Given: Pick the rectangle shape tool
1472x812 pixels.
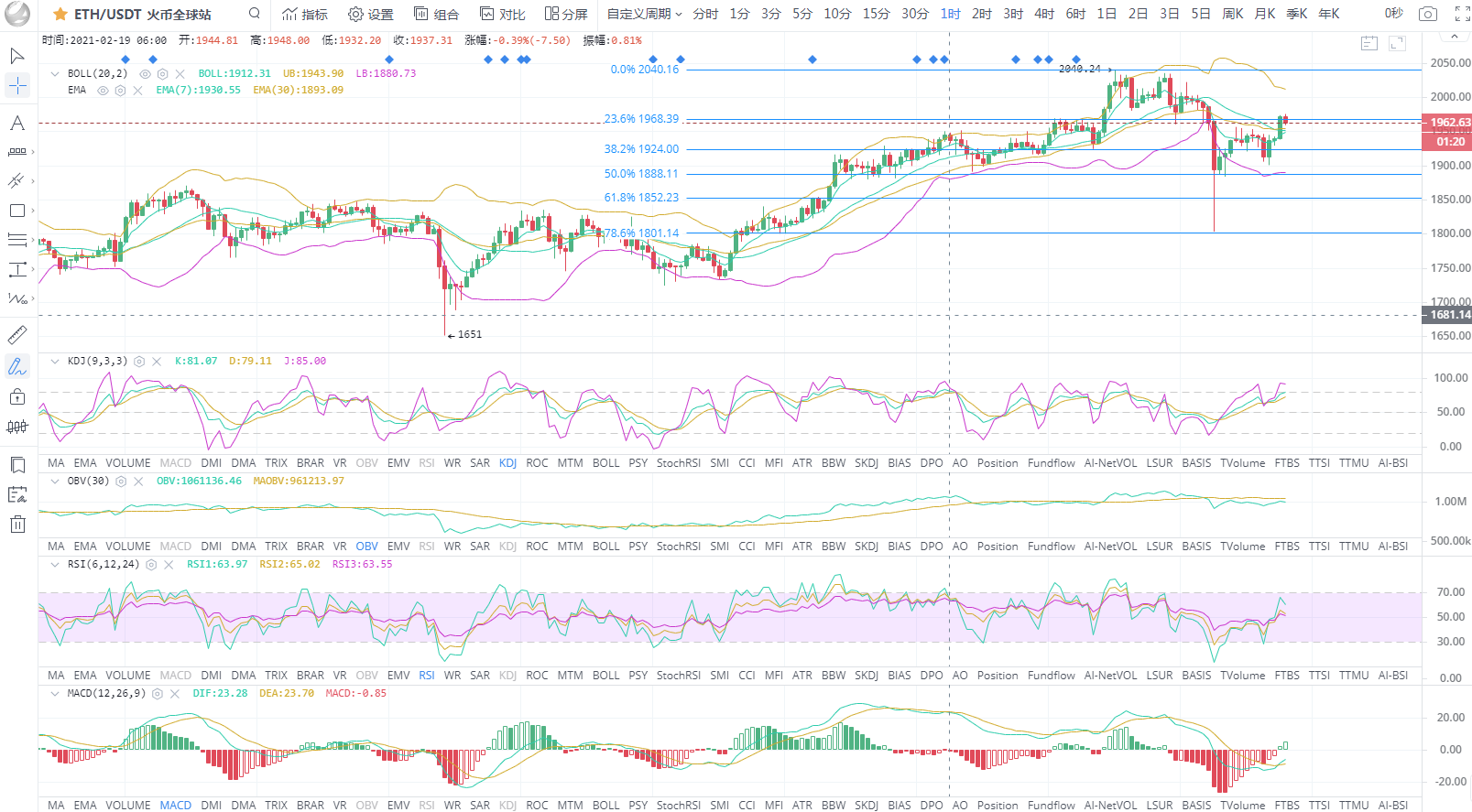Looking at the screenshot, I should pyautogui.click(x=16, y=211).
